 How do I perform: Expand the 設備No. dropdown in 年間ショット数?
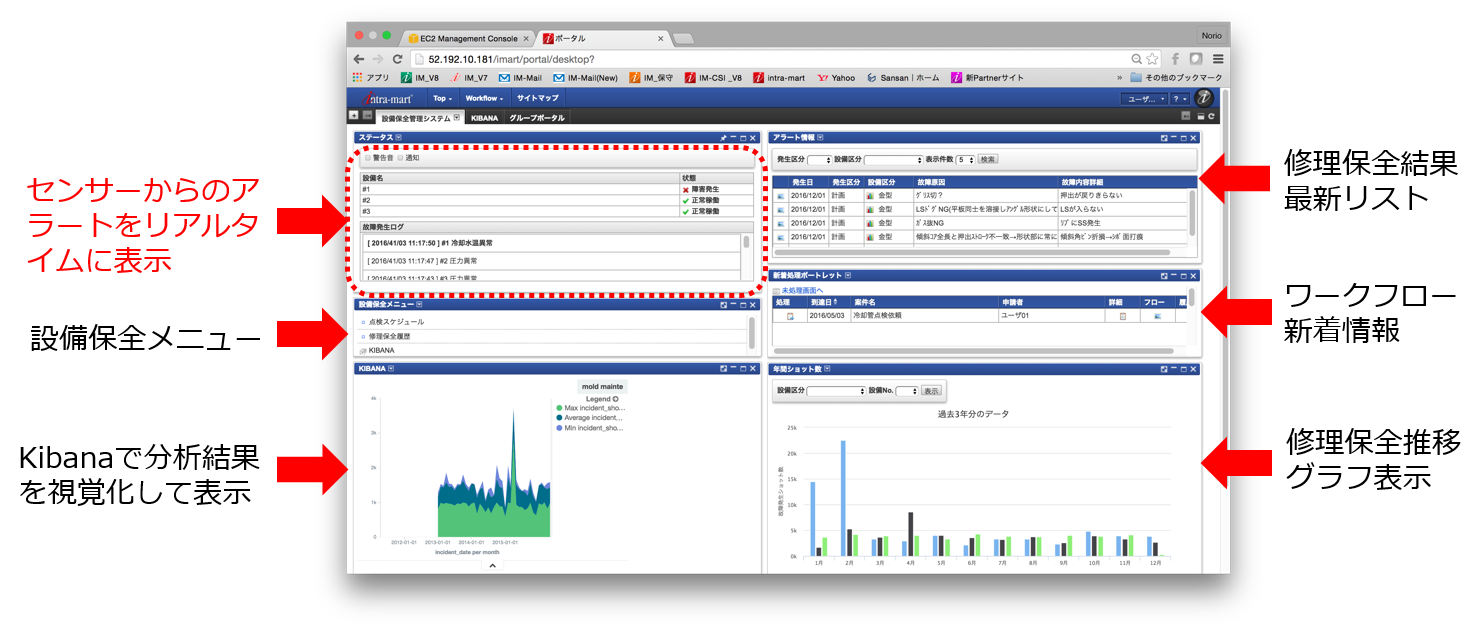tap(906, 391)
